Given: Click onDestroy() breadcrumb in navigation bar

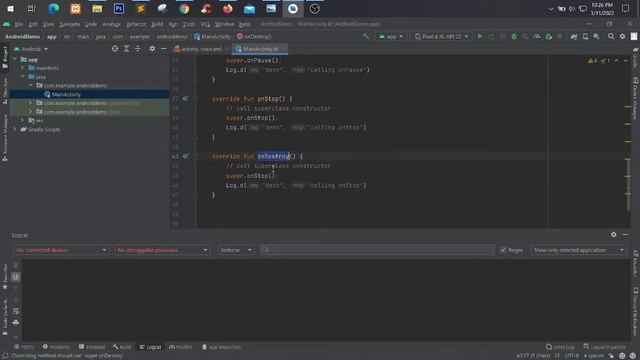Looking at the screenshot, I should pyautogui.click(x=254, y=37).
